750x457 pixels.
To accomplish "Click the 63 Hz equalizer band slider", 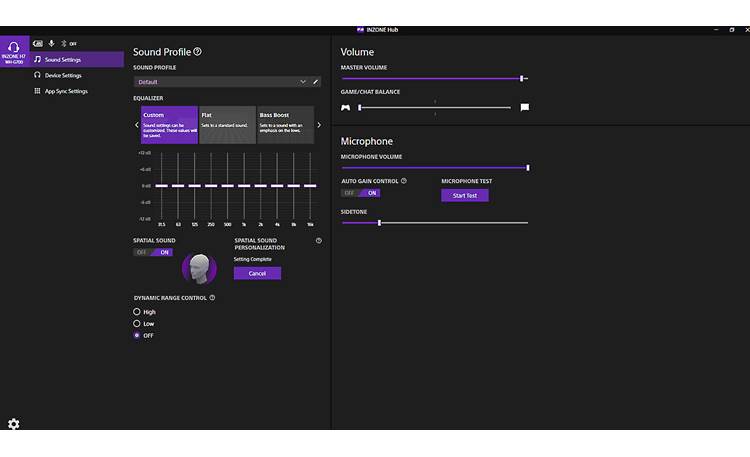I will coord(178,186).
